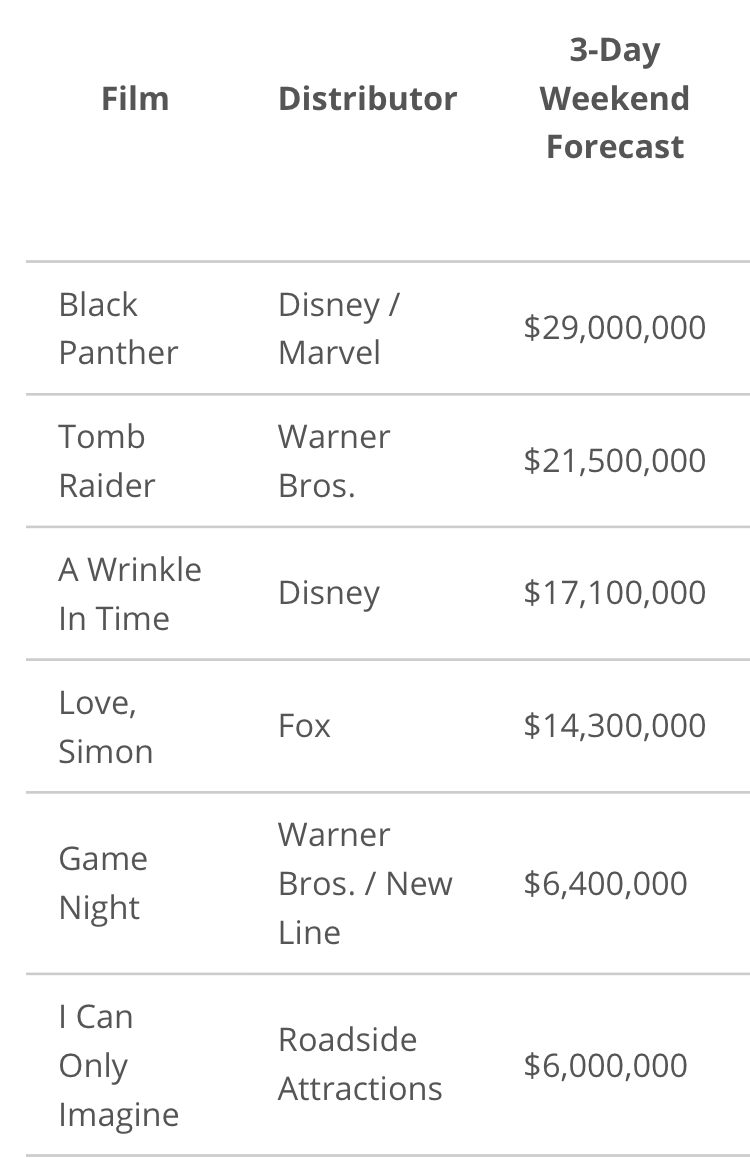Select Warner Bros. distributor for Tomb Raider
The width and height of the screenshot is (750, 1158).
[x=334, y=460]
